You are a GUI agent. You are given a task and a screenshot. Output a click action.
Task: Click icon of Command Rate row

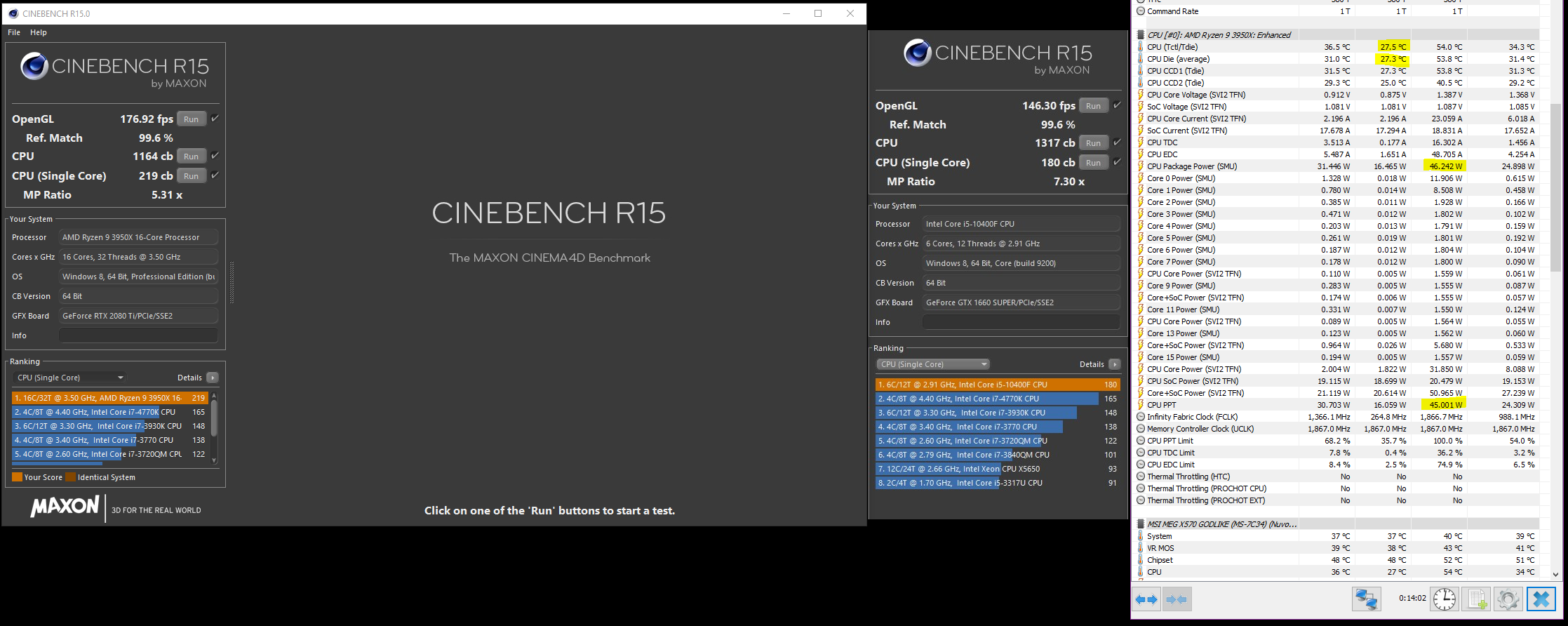click(1141, 11)
